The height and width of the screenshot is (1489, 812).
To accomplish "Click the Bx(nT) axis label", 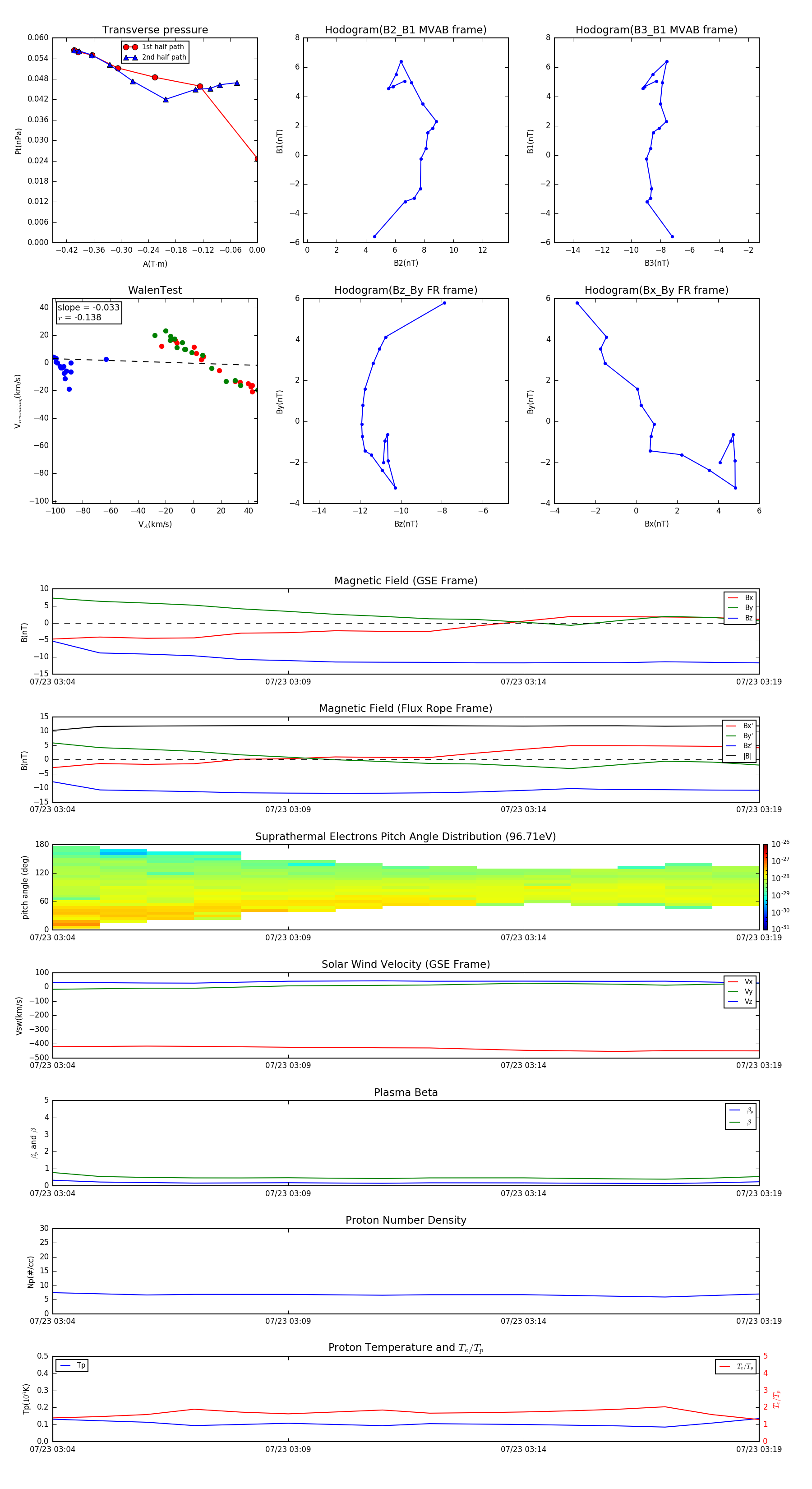I will click(656, 524).
